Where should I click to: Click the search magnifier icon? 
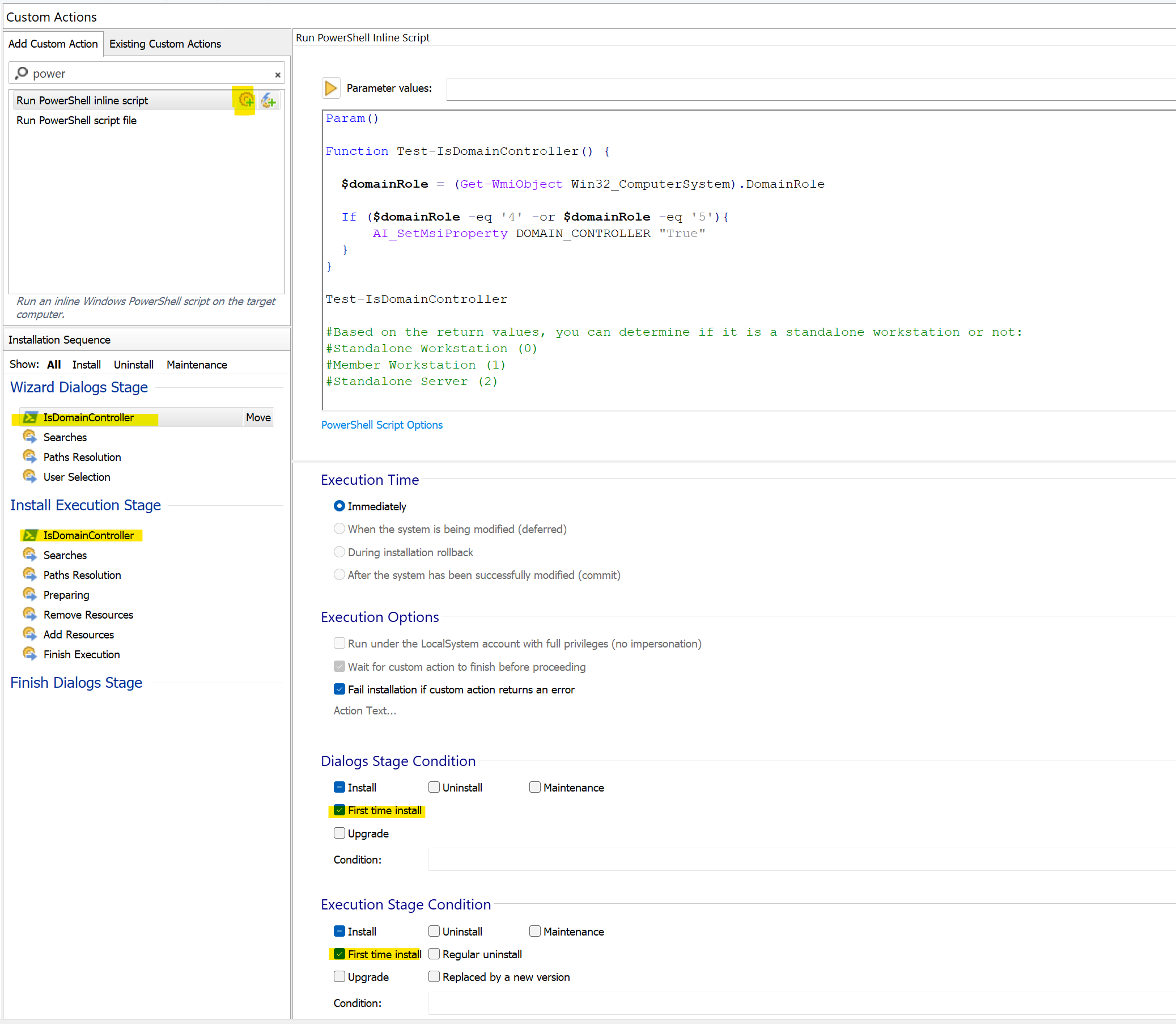[x=22, y=73]
